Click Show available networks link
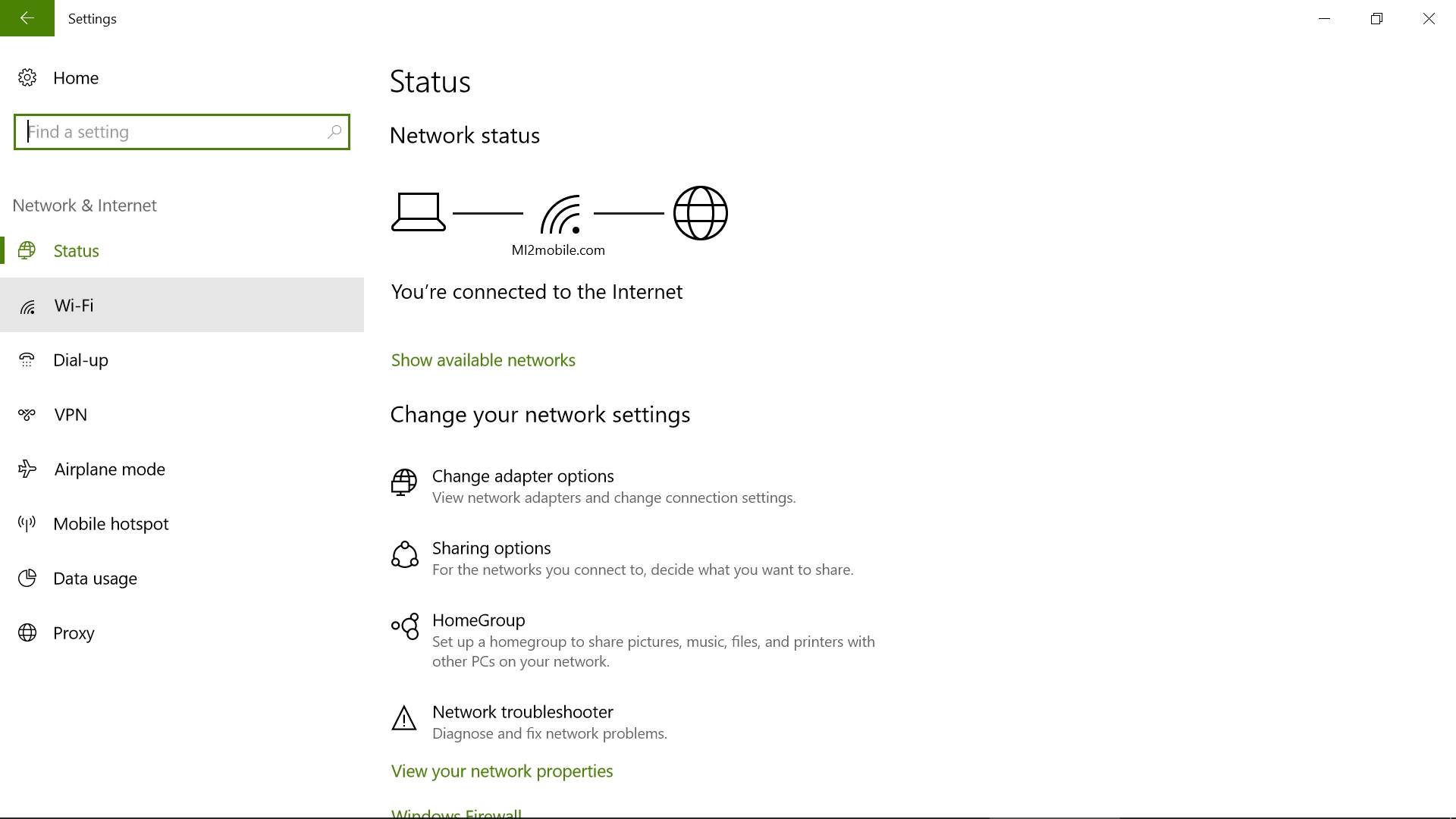Image resolution: width=1456 pixels, height=819 pixels. [x=483, y=360]
